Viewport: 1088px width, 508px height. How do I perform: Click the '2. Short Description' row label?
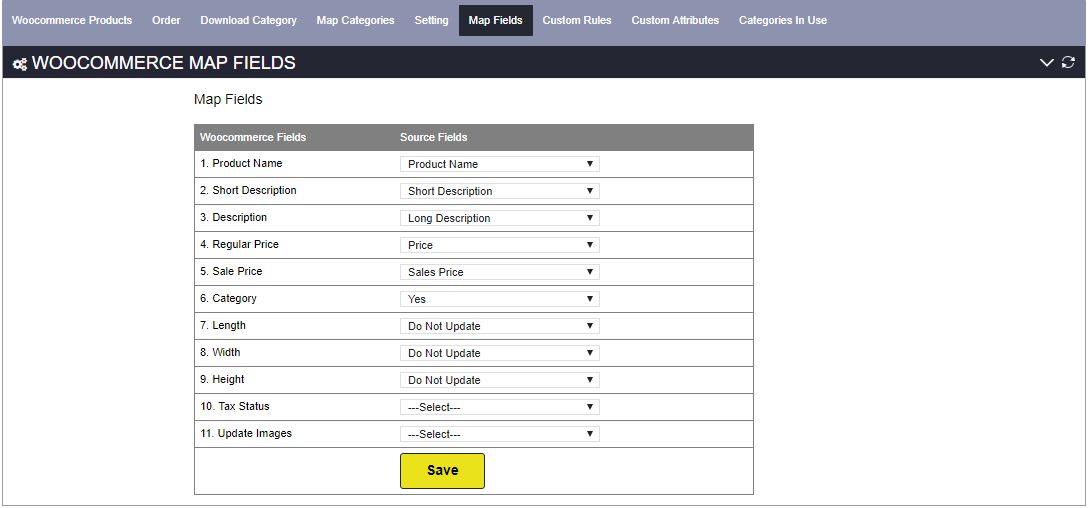(248, 190)
